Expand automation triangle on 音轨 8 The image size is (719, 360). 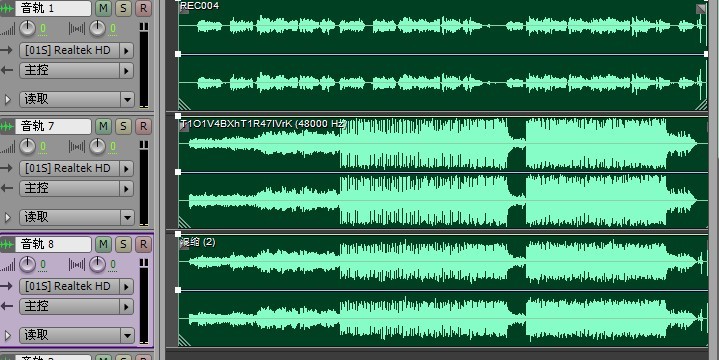point(7,335)
